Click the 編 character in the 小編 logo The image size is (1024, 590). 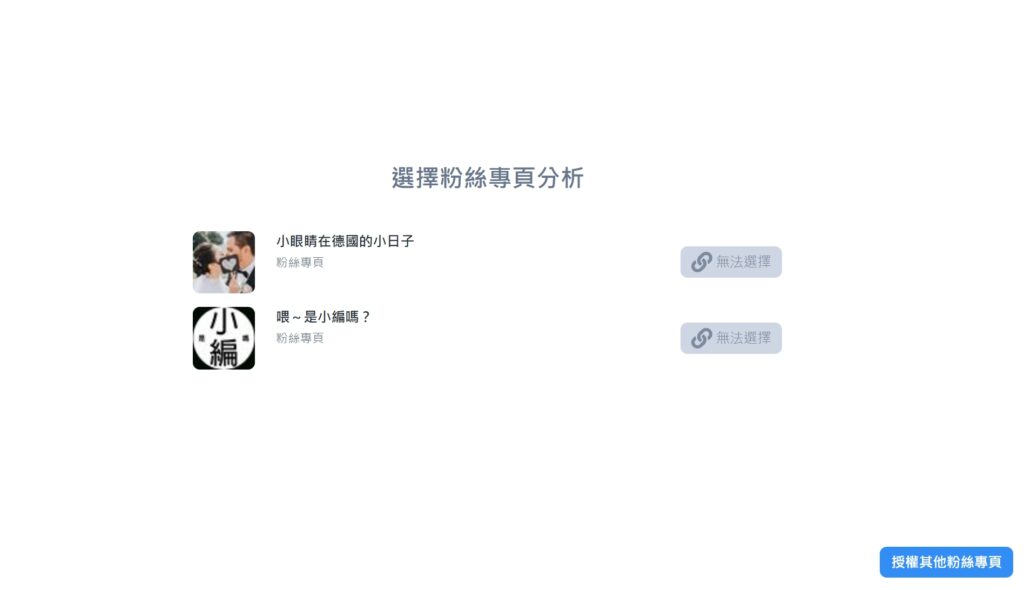pos(224,353)
